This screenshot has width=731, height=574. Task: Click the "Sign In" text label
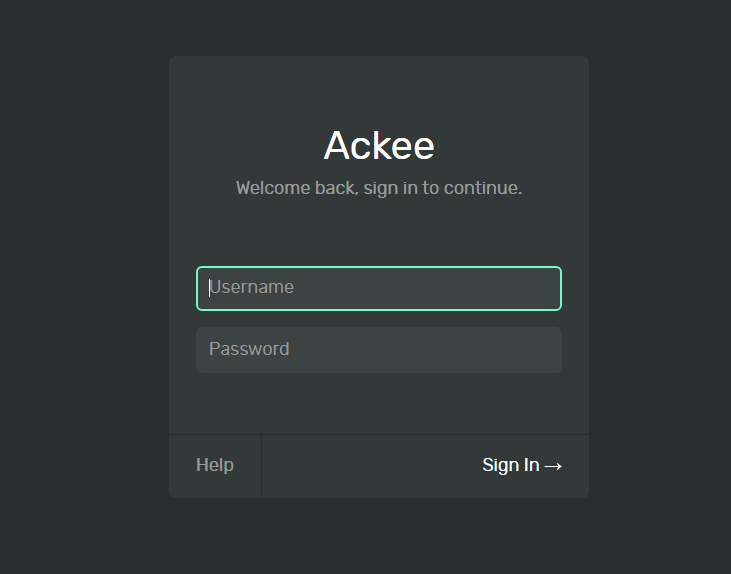tap(510, 465)
